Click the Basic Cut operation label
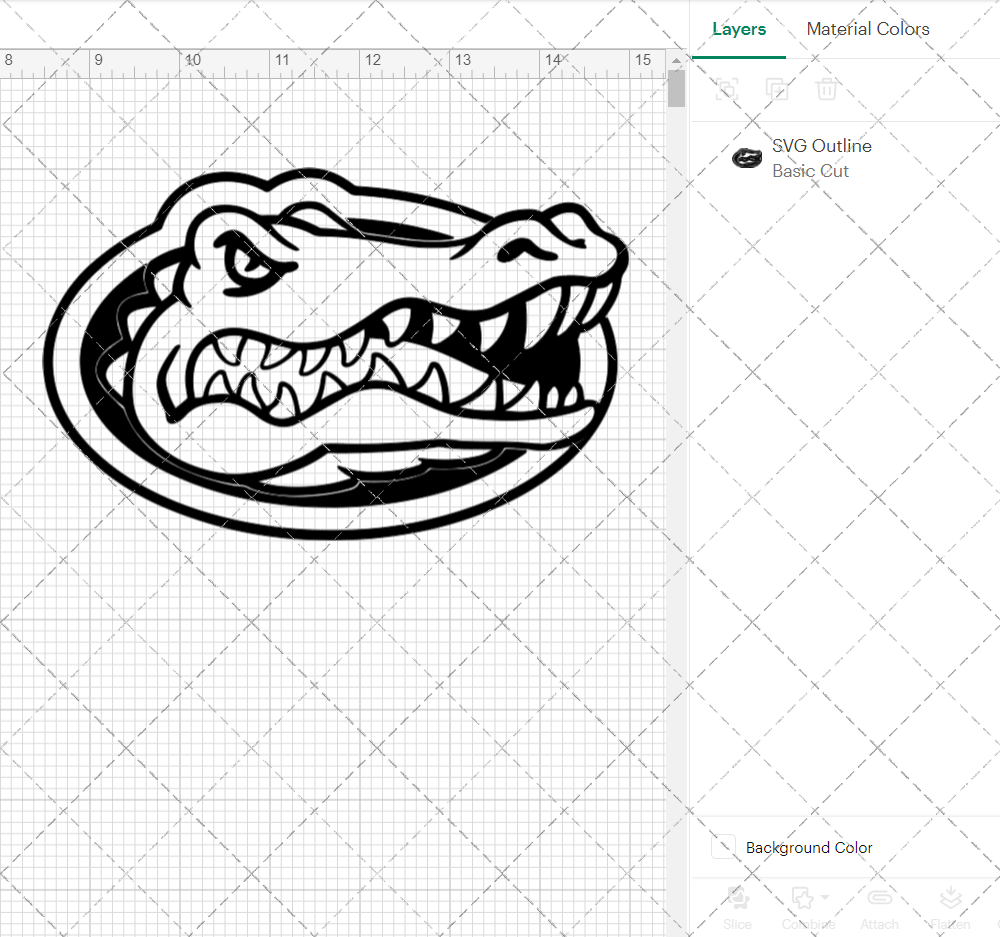 tap(810, 171)
